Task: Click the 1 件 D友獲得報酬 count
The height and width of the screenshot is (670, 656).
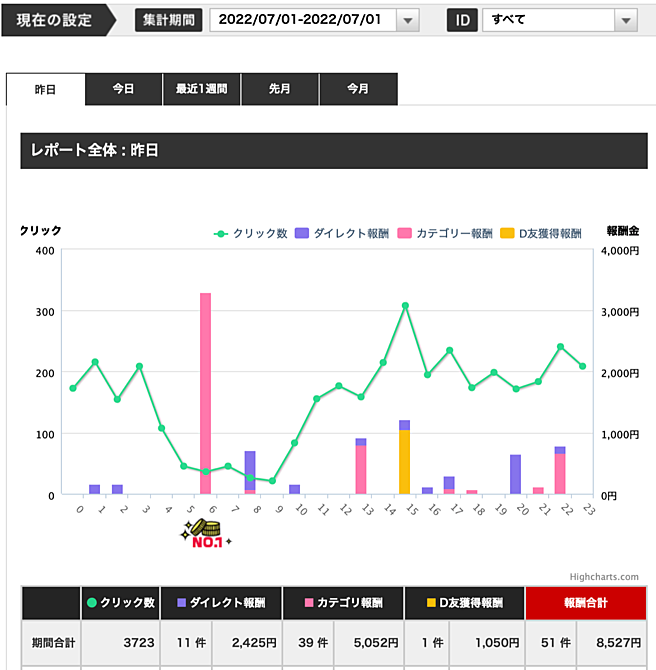Action: pyautogui.click(x=432, y=643)
